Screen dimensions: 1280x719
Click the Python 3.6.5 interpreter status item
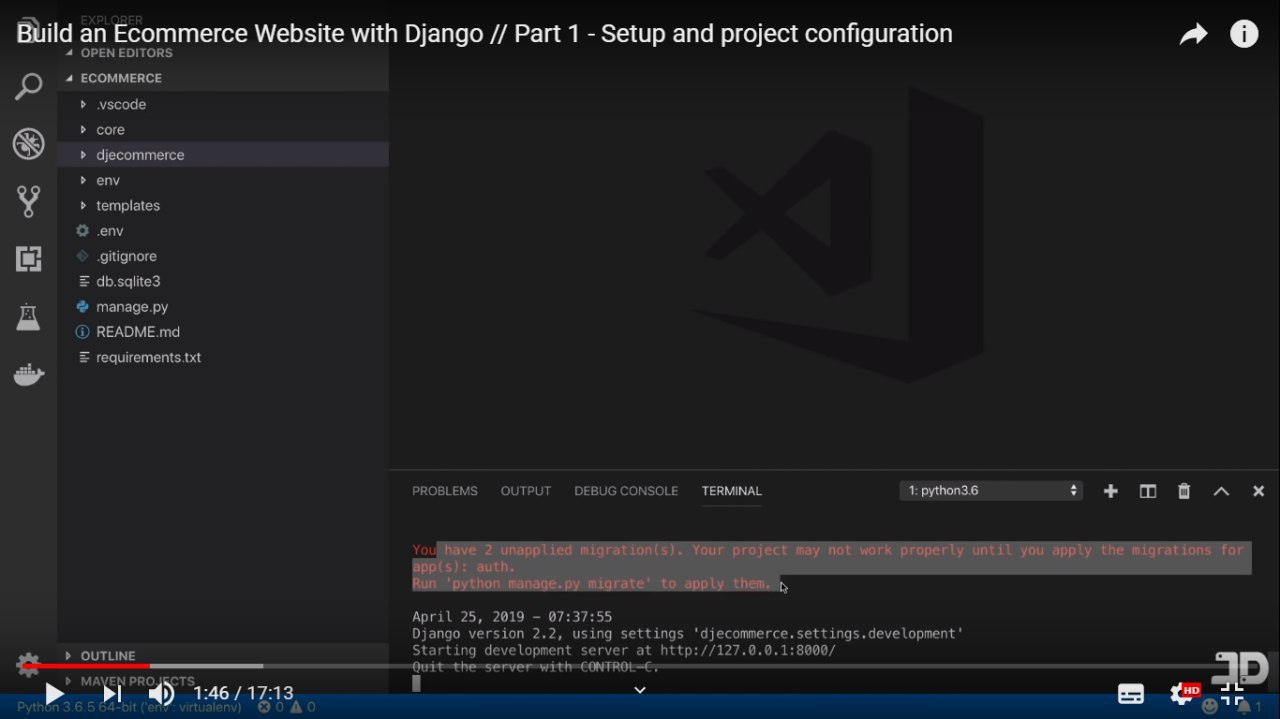click(129, 707)
